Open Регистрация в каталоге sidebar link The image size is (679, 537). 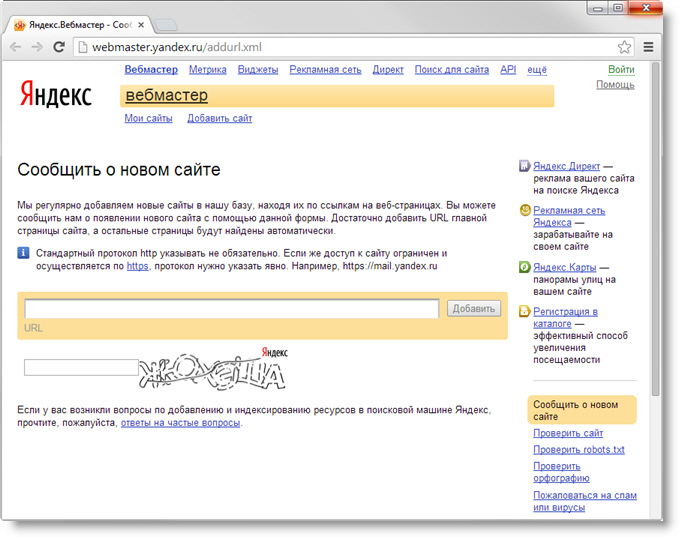coord(565,317)
